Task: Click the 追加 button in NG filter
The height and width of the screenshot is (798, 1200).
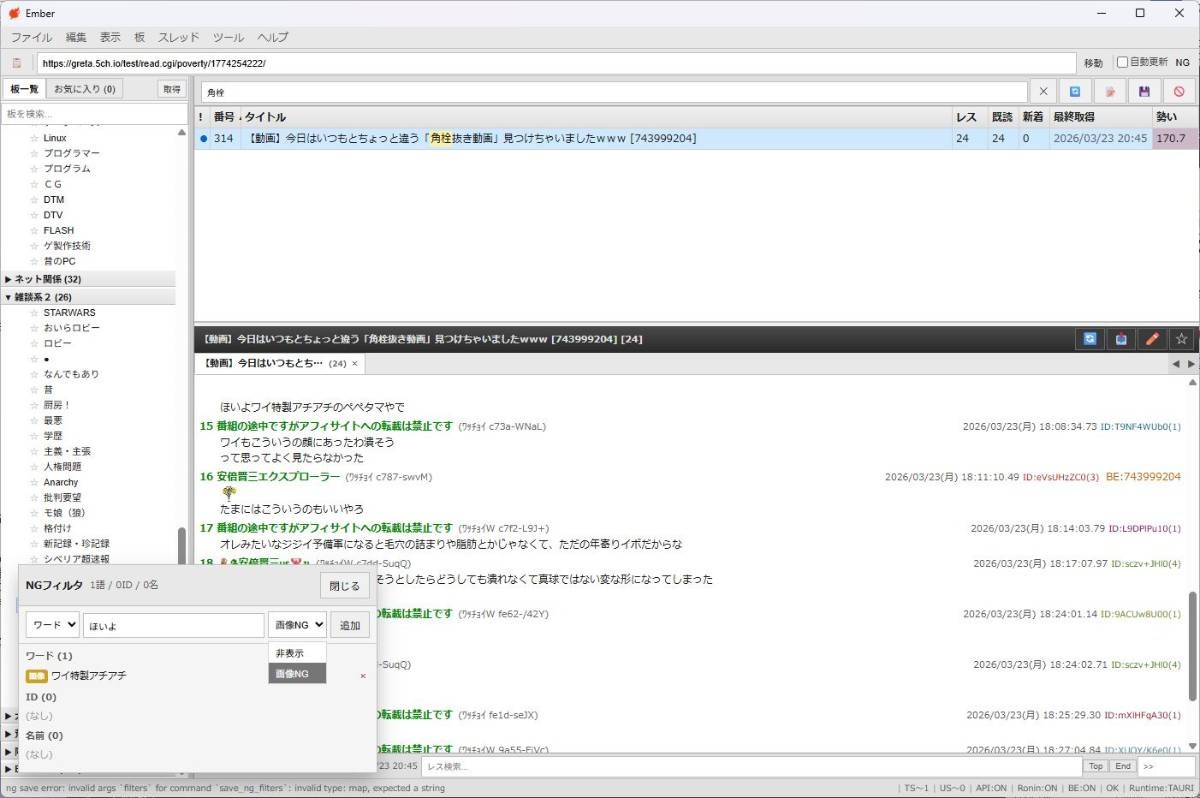Action: point(350,625)
